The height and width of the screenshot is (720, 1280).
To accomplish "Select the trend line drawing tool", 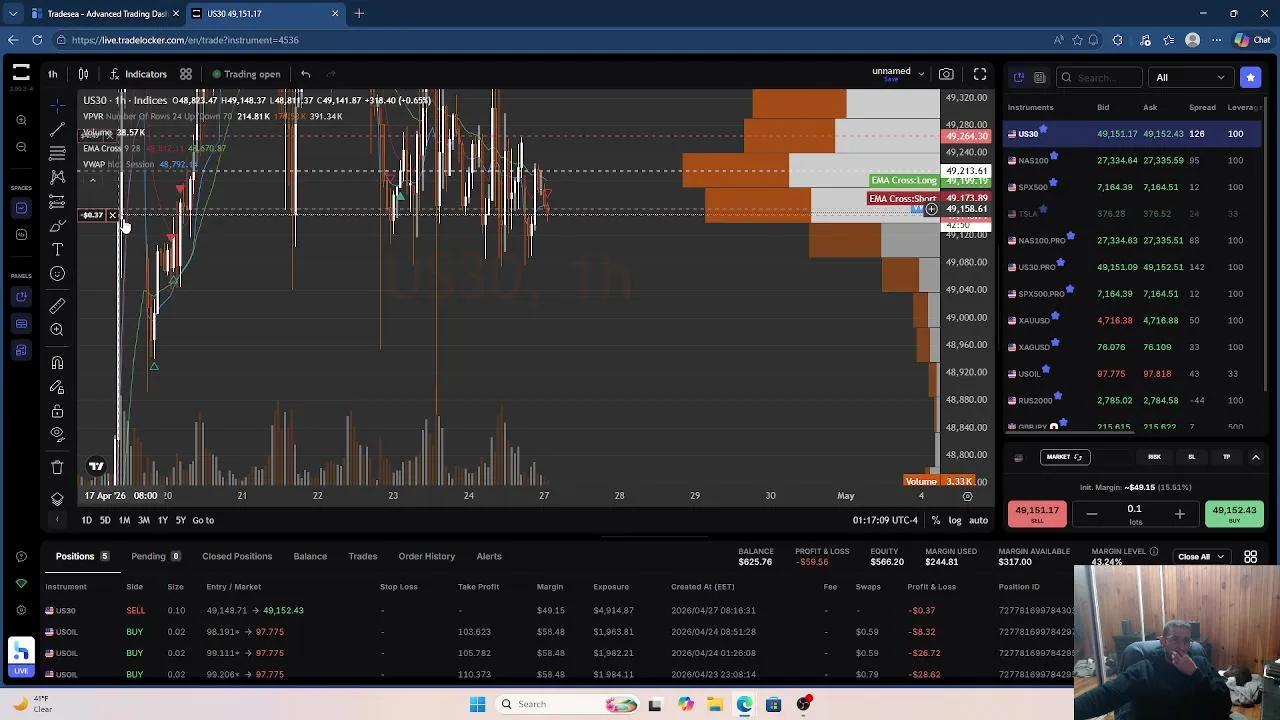I will pyautogui.click(x=57, y=129).
